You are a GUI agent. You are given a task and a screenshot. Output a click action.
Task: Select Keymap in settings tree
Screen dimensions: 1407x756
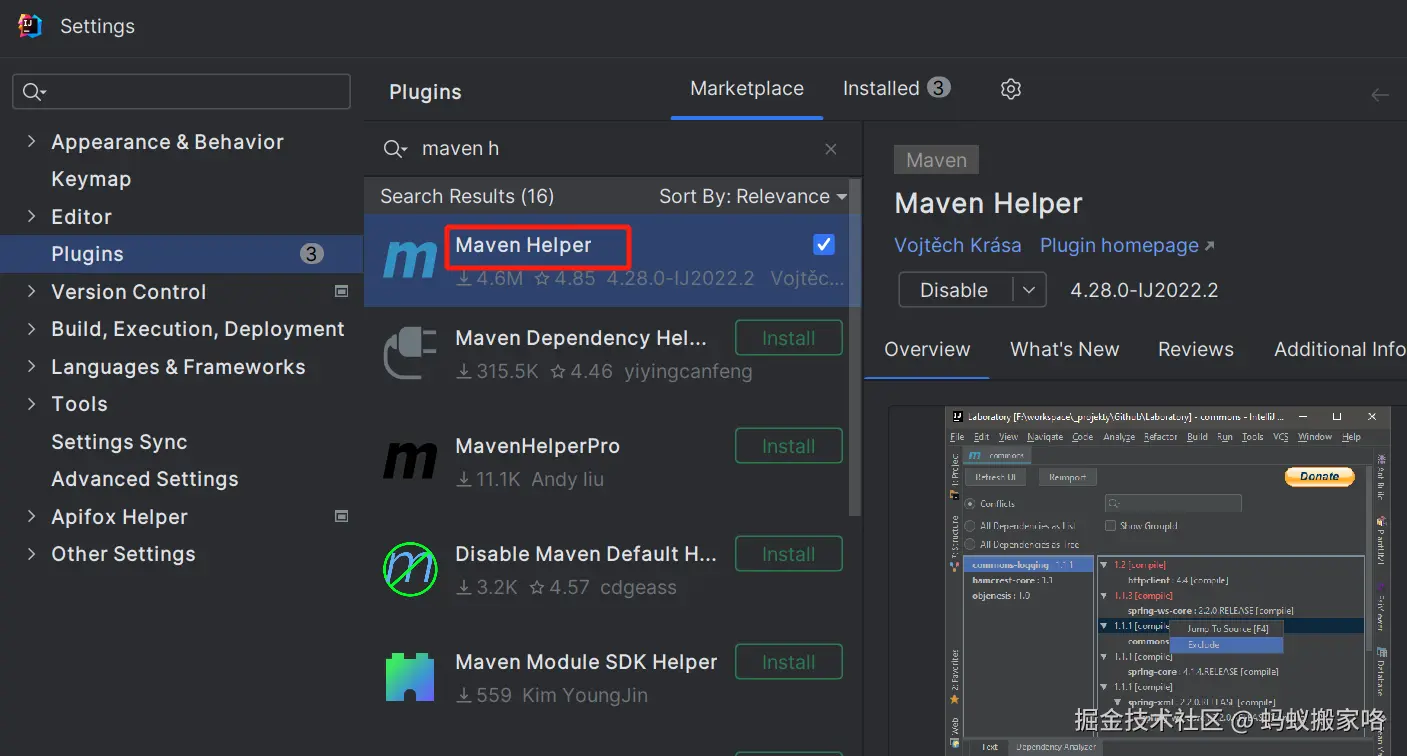tap(91, 179)
